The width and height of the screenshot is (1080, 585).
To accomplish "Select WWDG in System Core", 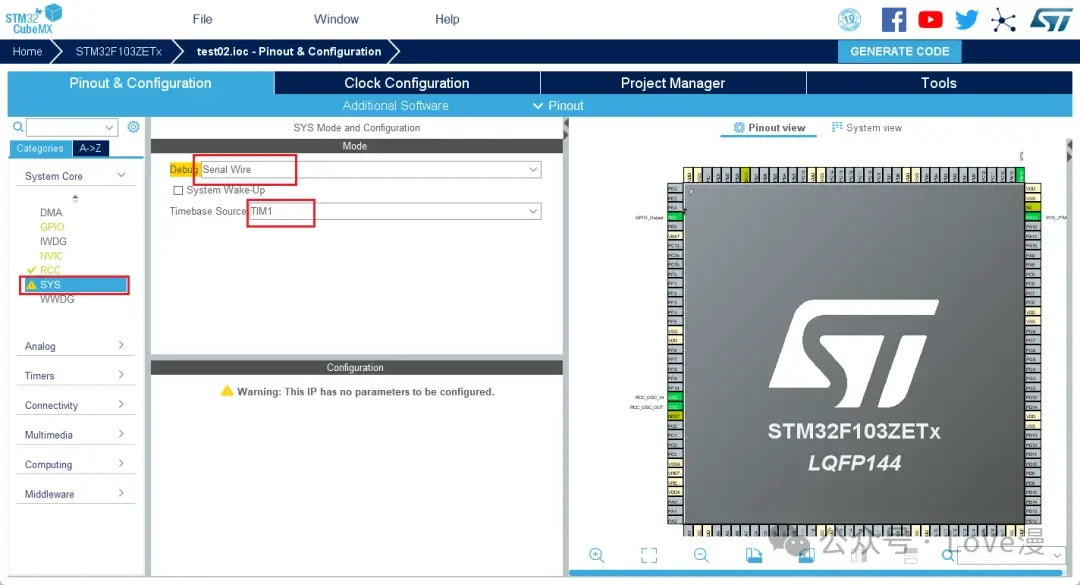I will tap(56, 299).
